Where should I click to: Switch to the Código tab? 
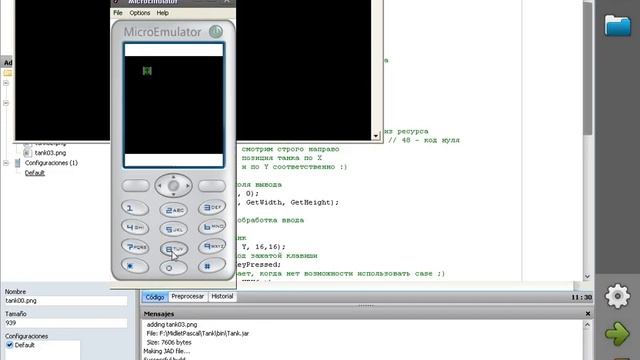click(x=155, y=297)
